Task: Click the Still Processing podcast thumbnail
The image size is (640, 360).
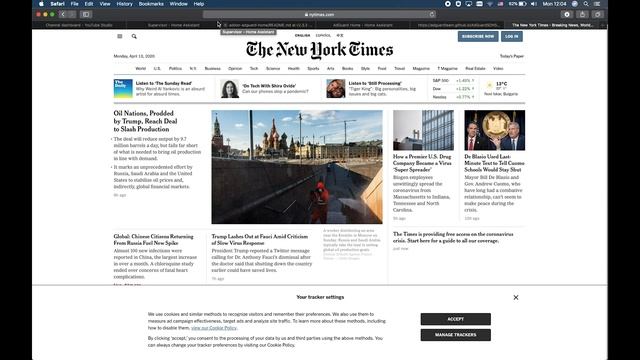Action: click(x=336, y=89)
